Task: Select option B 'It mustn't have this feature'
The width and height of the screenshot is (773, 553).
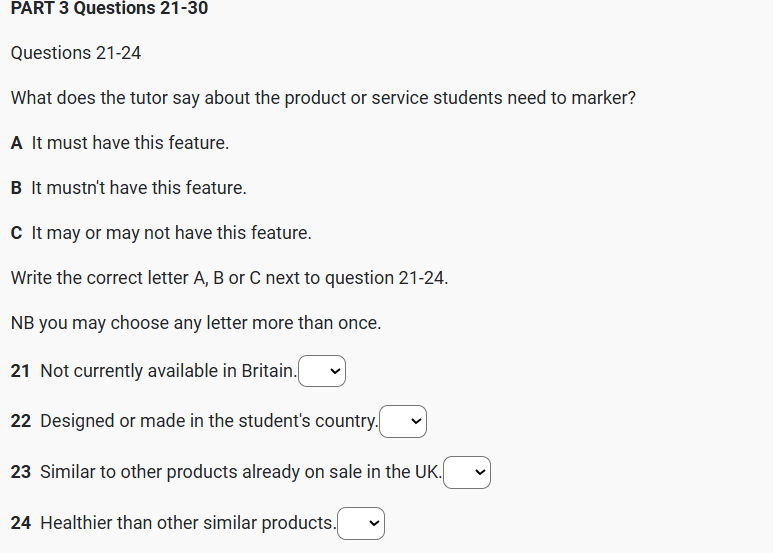Action: click(138, 188)
